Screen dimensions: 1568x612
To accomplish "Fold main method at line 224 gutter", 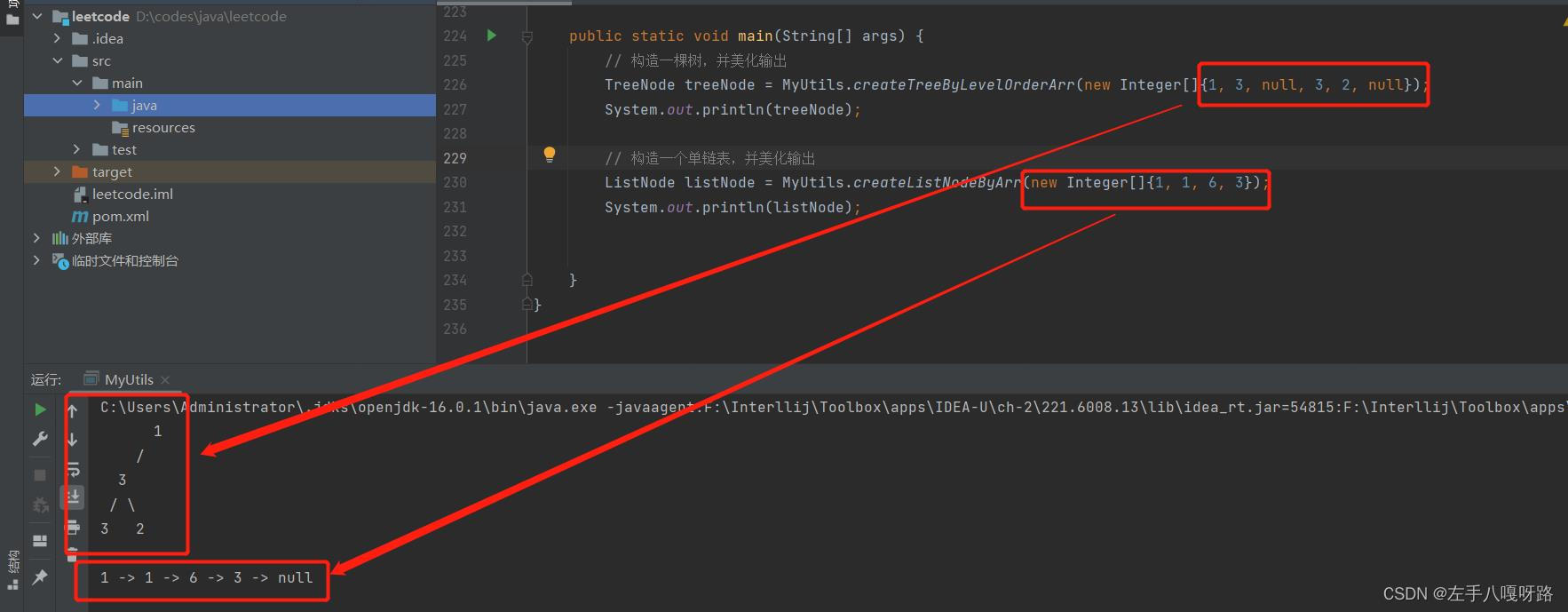I will [527, 36].
